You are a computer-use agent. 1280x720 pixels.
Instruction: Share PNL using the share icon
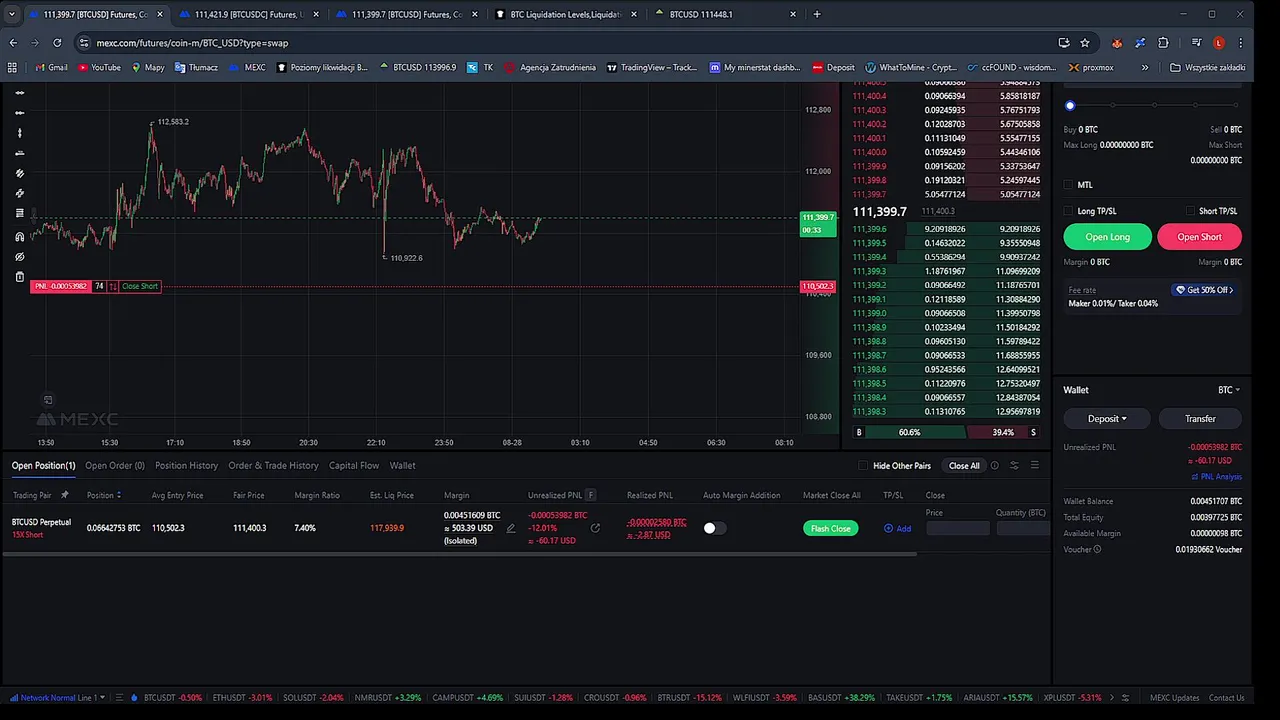(x=595, y=528)
